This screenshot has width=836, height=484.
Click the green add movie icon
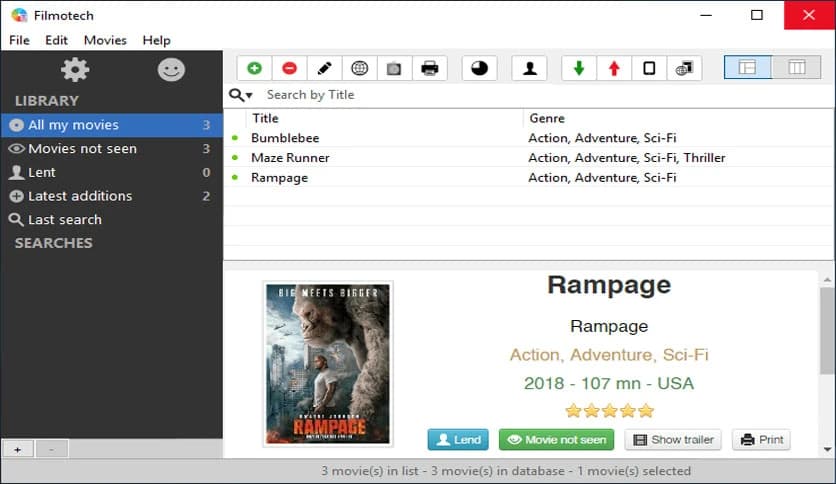[254, 68]
